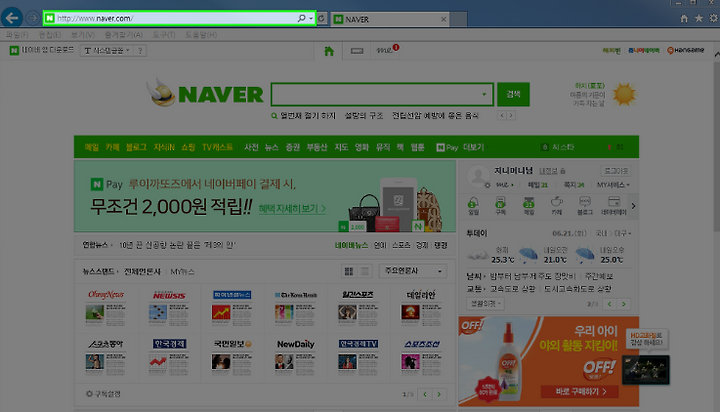Open the Hangame link

pyautogui.click(x=686, y=50)
